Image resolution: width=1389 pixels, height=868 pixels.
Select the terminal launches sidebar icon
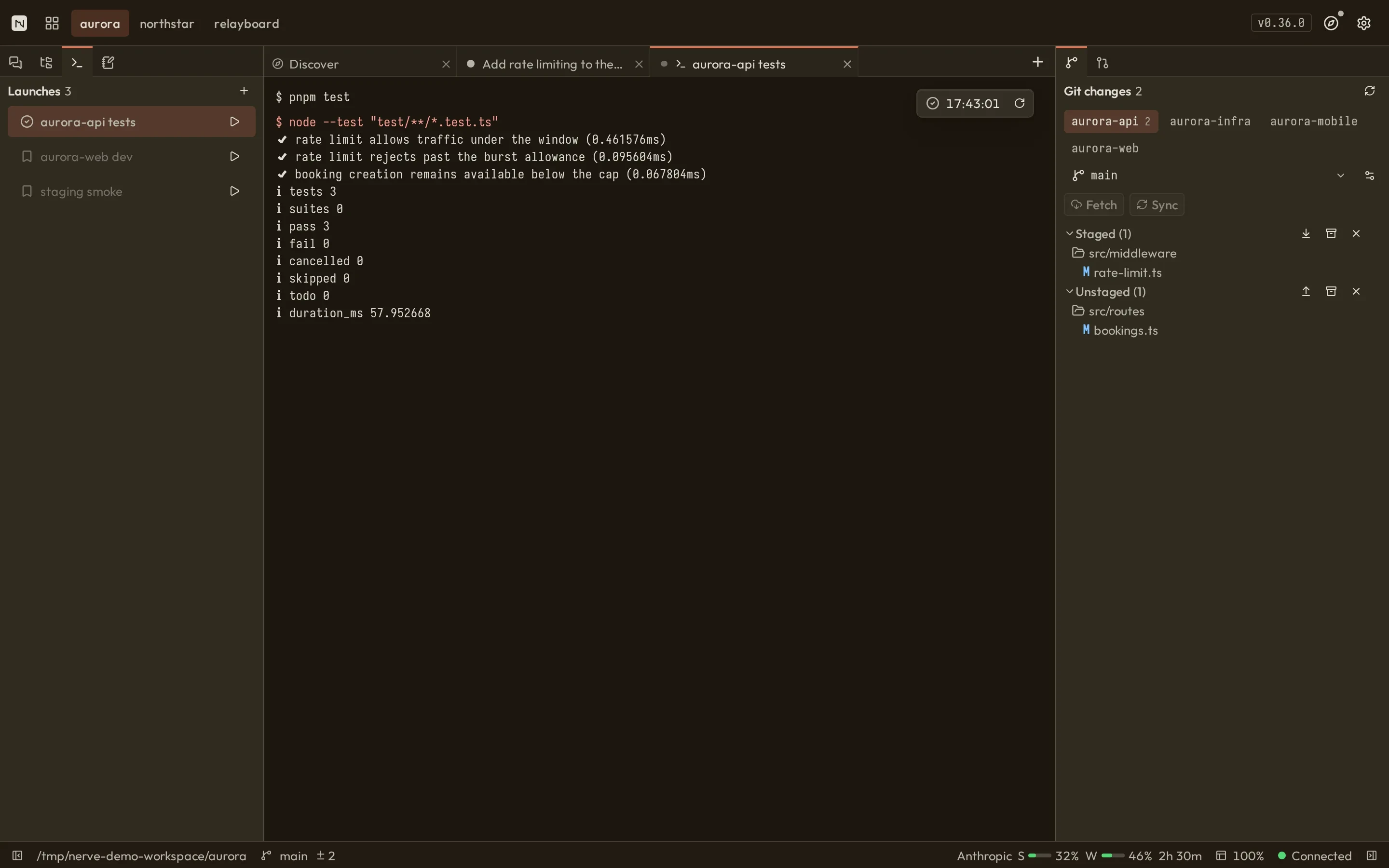point(77,63)
